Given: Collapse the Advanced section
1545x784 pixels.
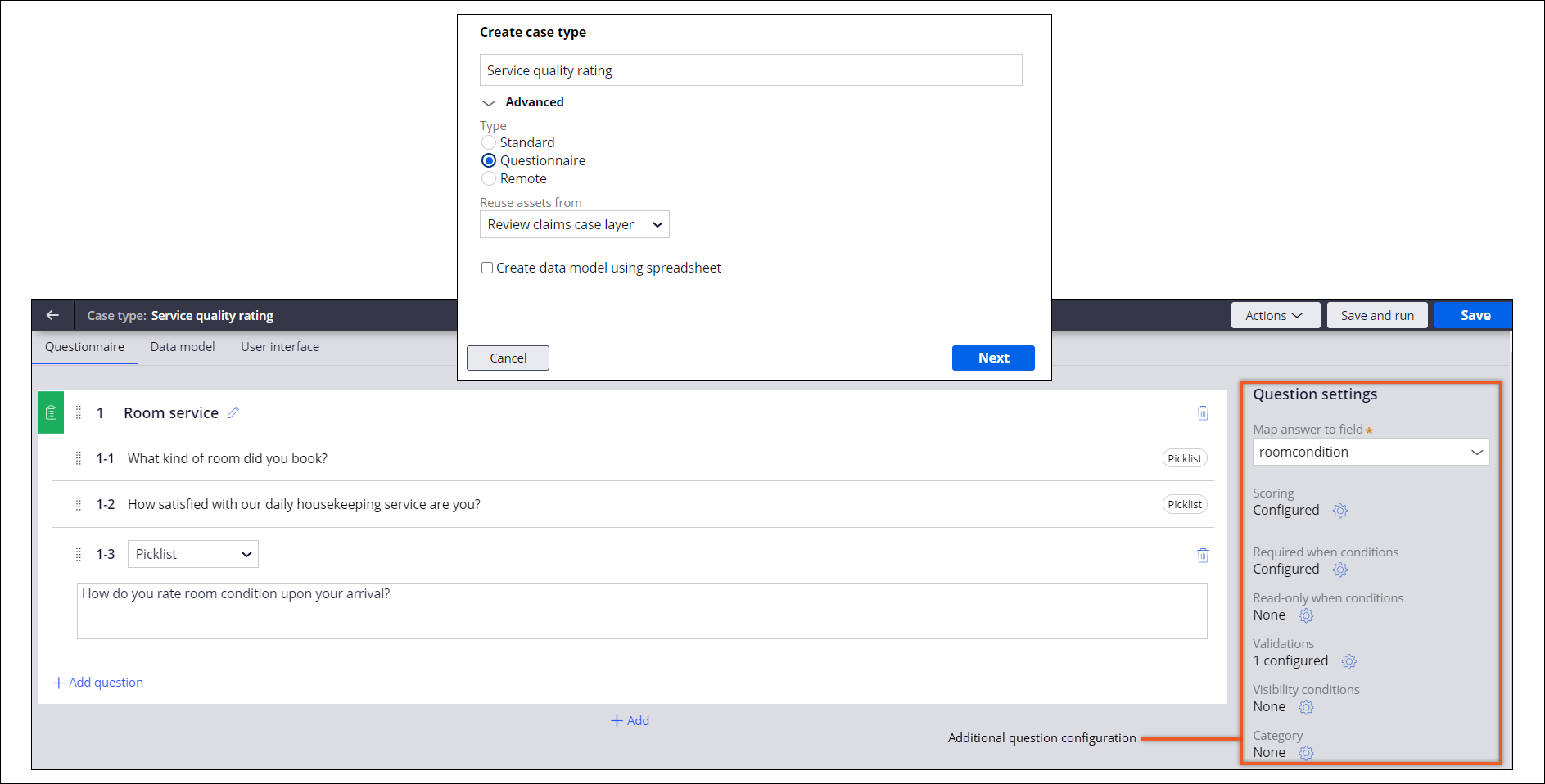Looking at the screenshot, I should click(489, 102).
